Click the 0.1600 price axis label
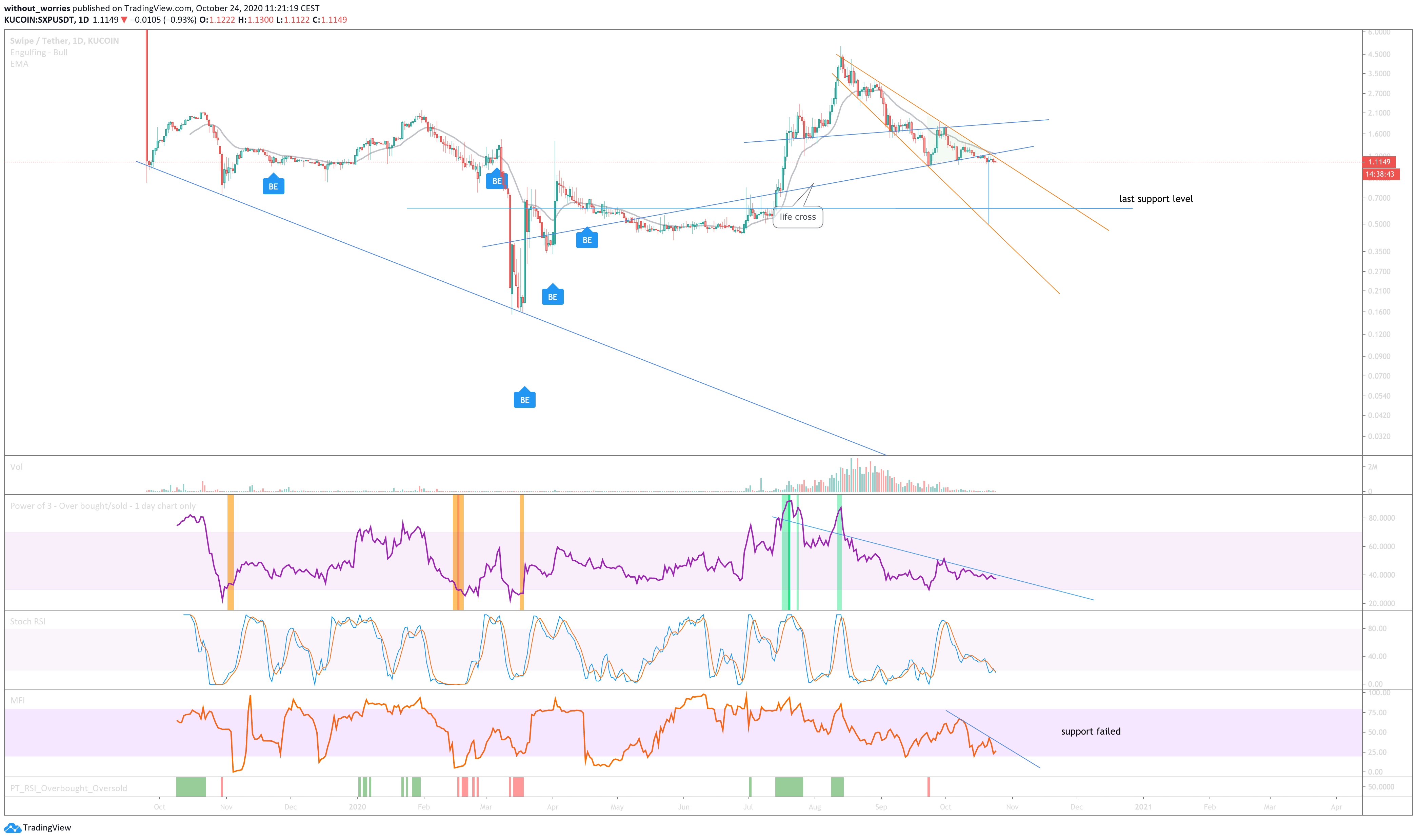Image resolution: width=1417 pixels, height=840 pixels. 1379,312
